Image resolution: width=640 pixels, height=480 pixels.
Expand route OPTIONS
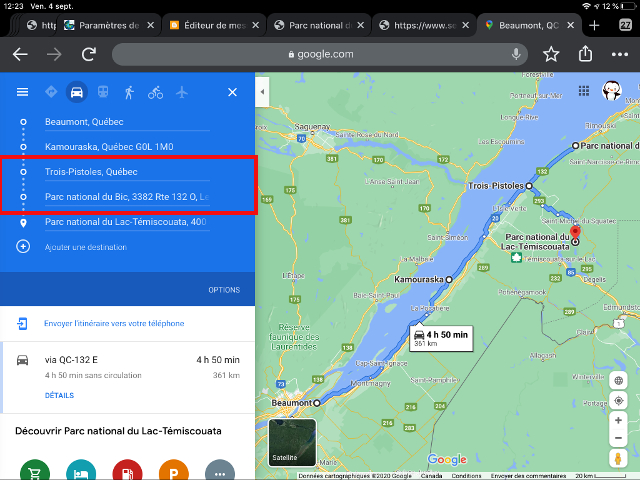223,290
